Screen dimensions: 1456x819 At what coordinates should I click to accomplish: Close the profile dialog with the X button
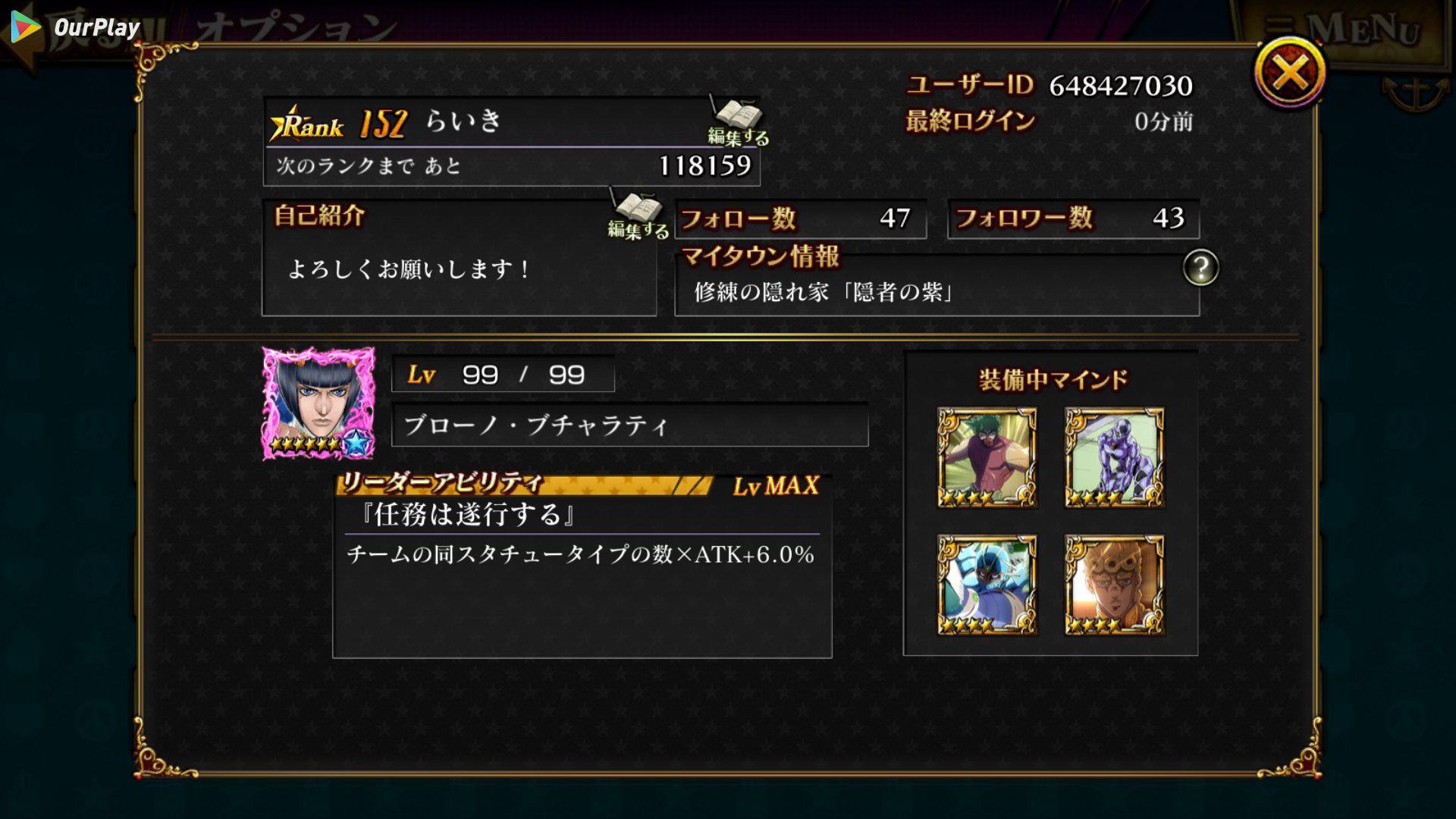(x=1290, y=74)
